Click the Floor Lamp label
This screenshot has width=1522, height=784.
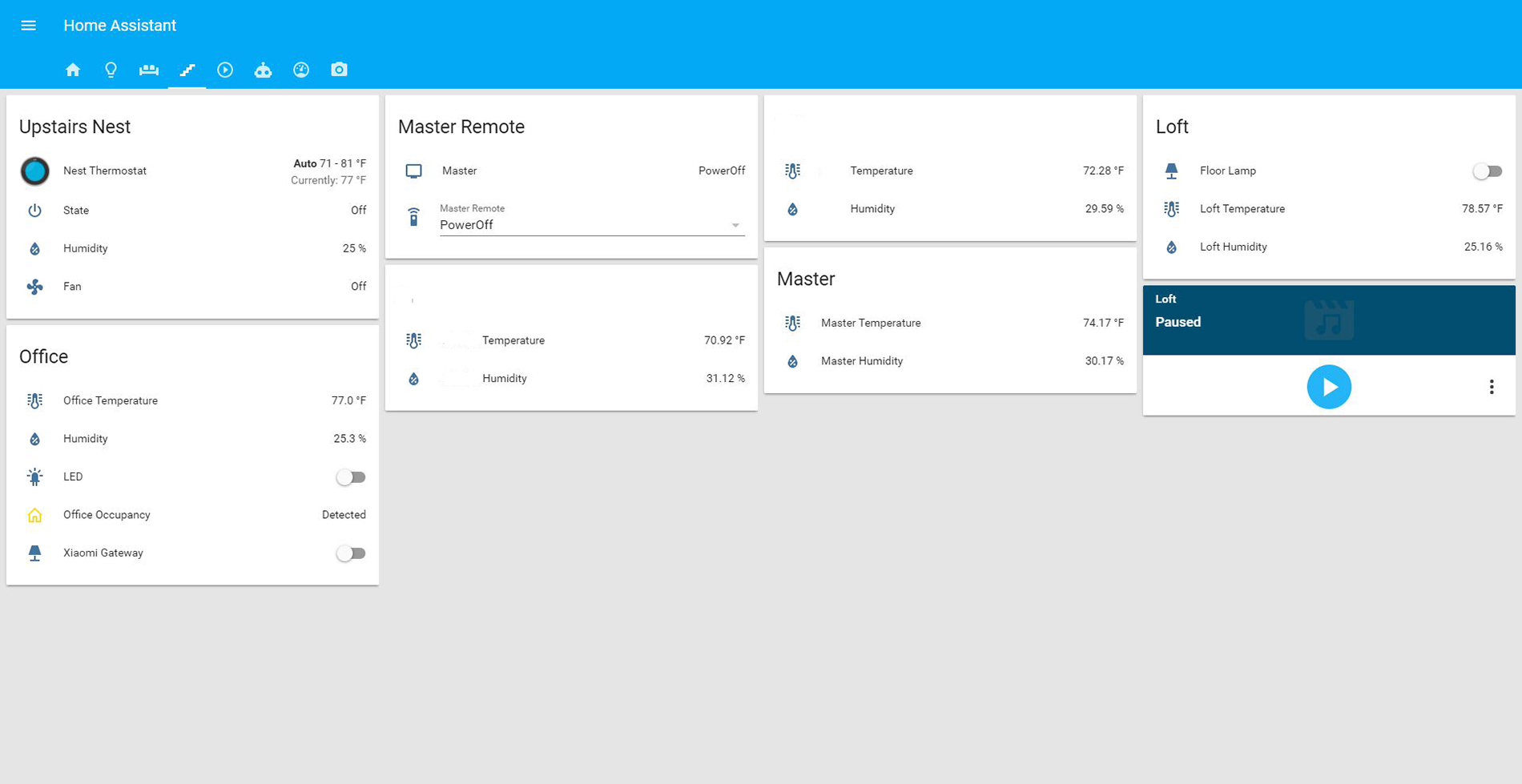coord(1228,171)
